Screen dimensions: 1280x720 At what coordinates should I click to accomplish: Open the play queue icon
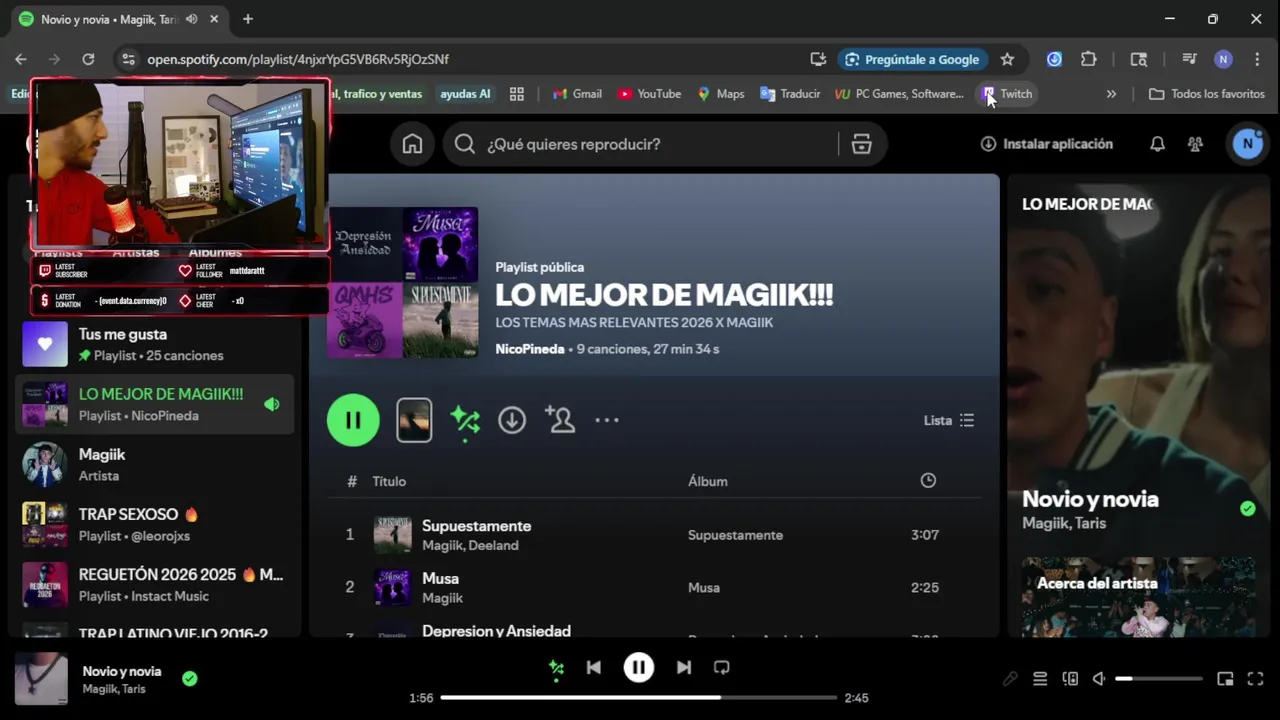click(1040, 679)
